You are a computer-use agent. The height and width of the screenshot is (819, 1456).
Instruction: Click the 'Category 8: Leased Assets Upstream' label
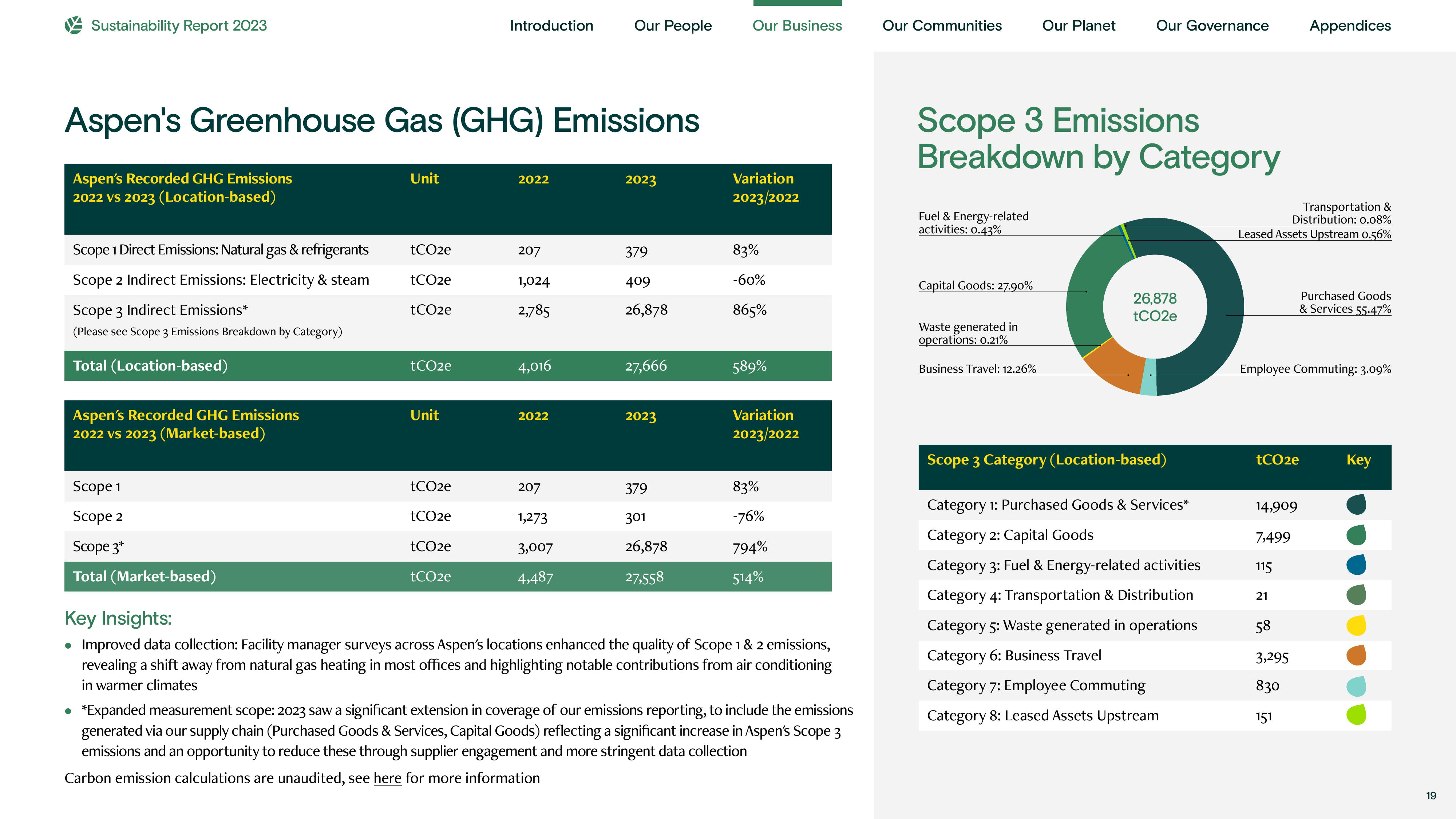1043,716
